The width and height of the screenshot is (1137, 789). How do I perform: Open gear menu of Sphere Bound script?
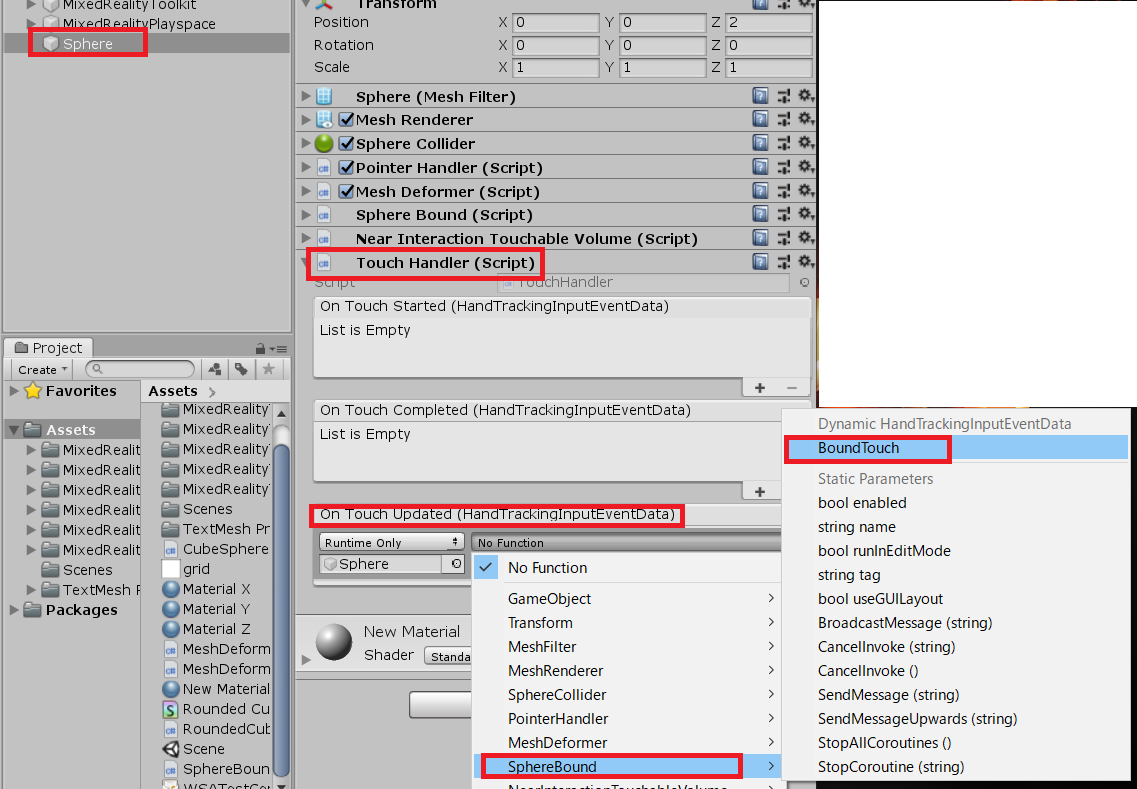[x=806, y=214]
